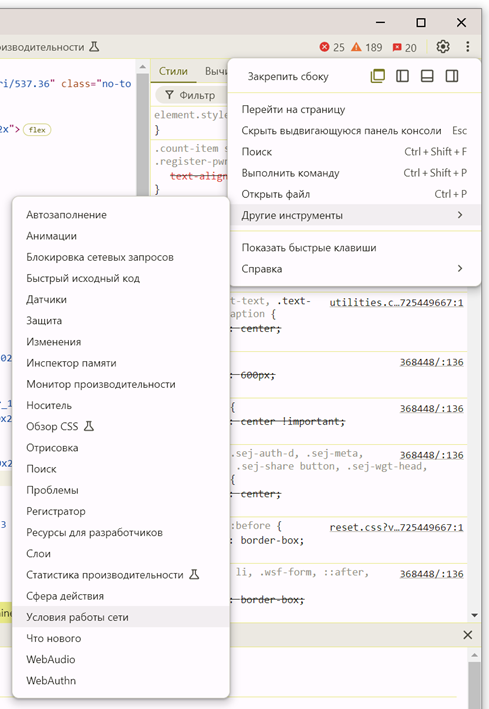The height and width of the screenshot is (709, 489).
Task: Open DevTools settings gear icon
Action: [443, 47]
